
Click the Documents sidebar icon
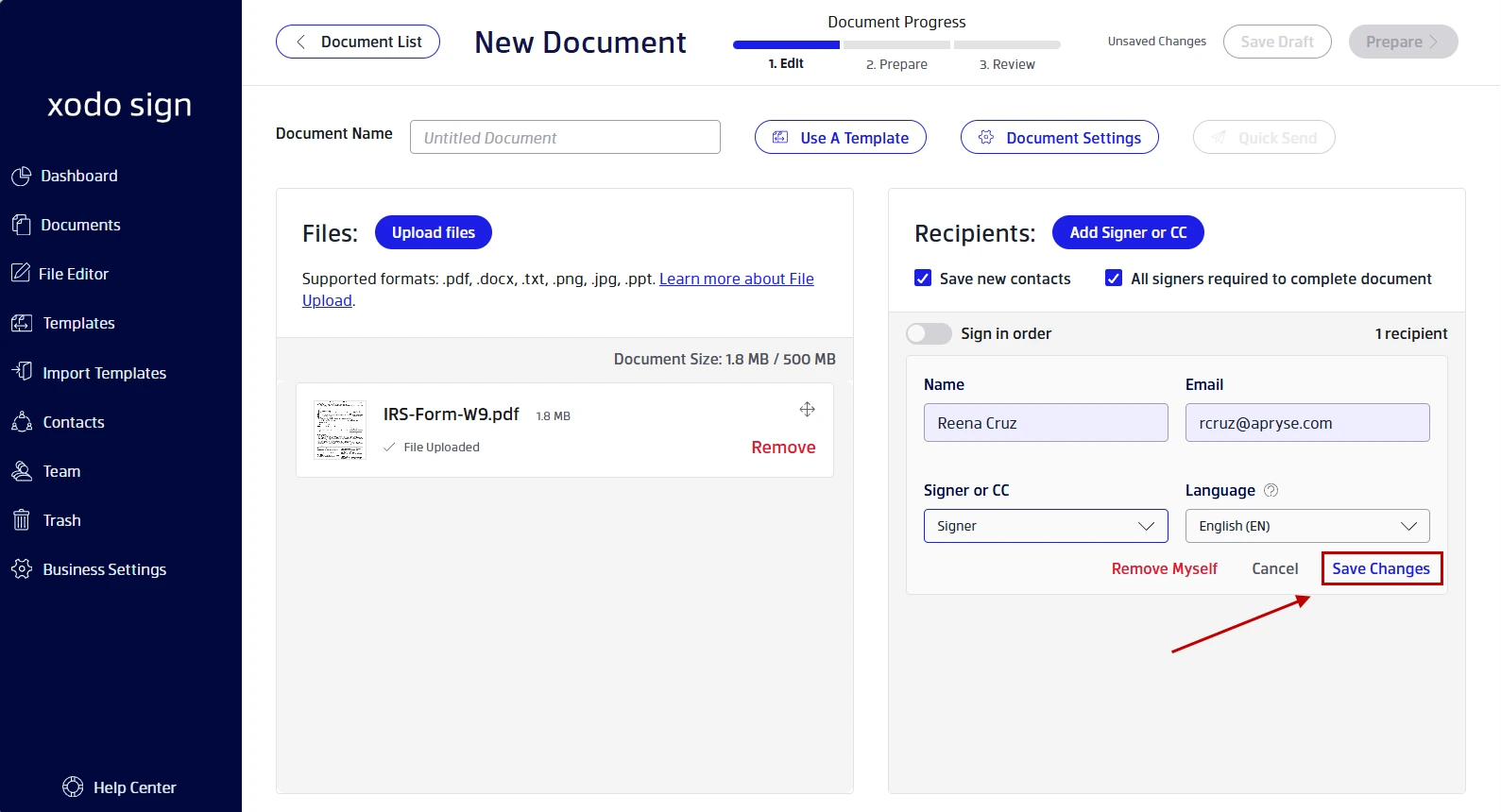click(21, 225)
